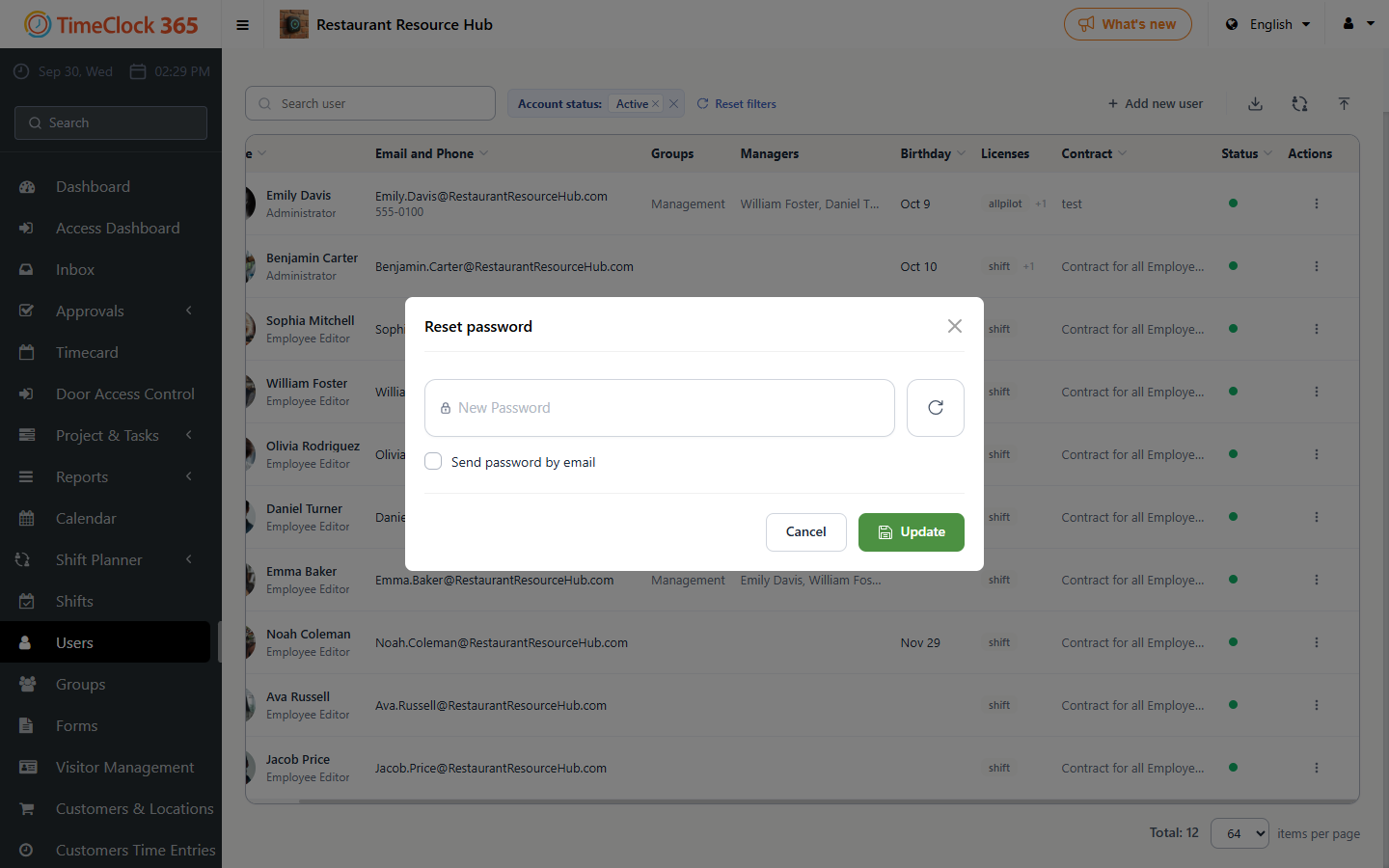Click the Customers & Locations cart icon
The height and width of the screenshot is (868, 1389).
pyautogui.click(x=26, y=808)
